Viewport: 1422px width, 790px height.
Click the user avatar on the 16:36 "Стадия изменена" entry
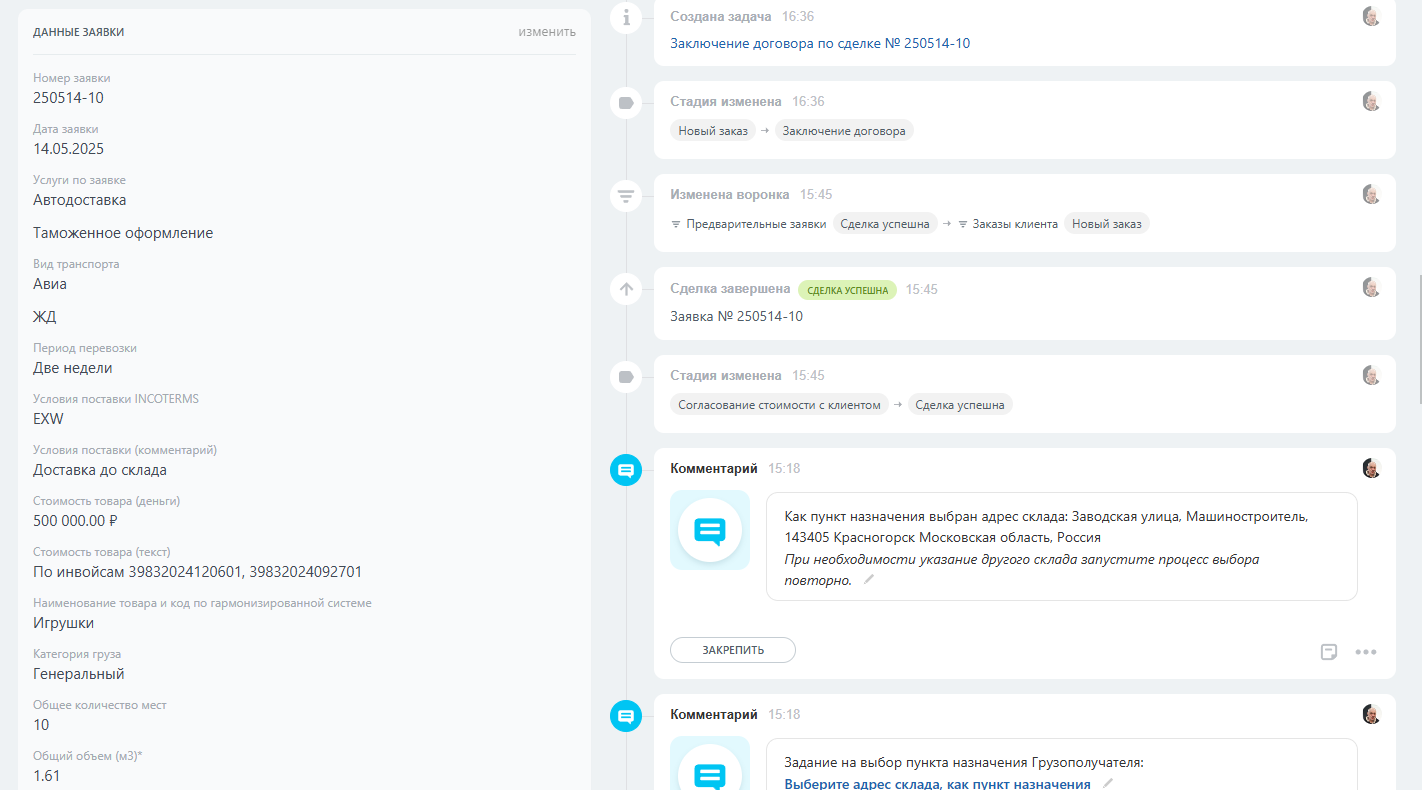(x=1371, y=101)
